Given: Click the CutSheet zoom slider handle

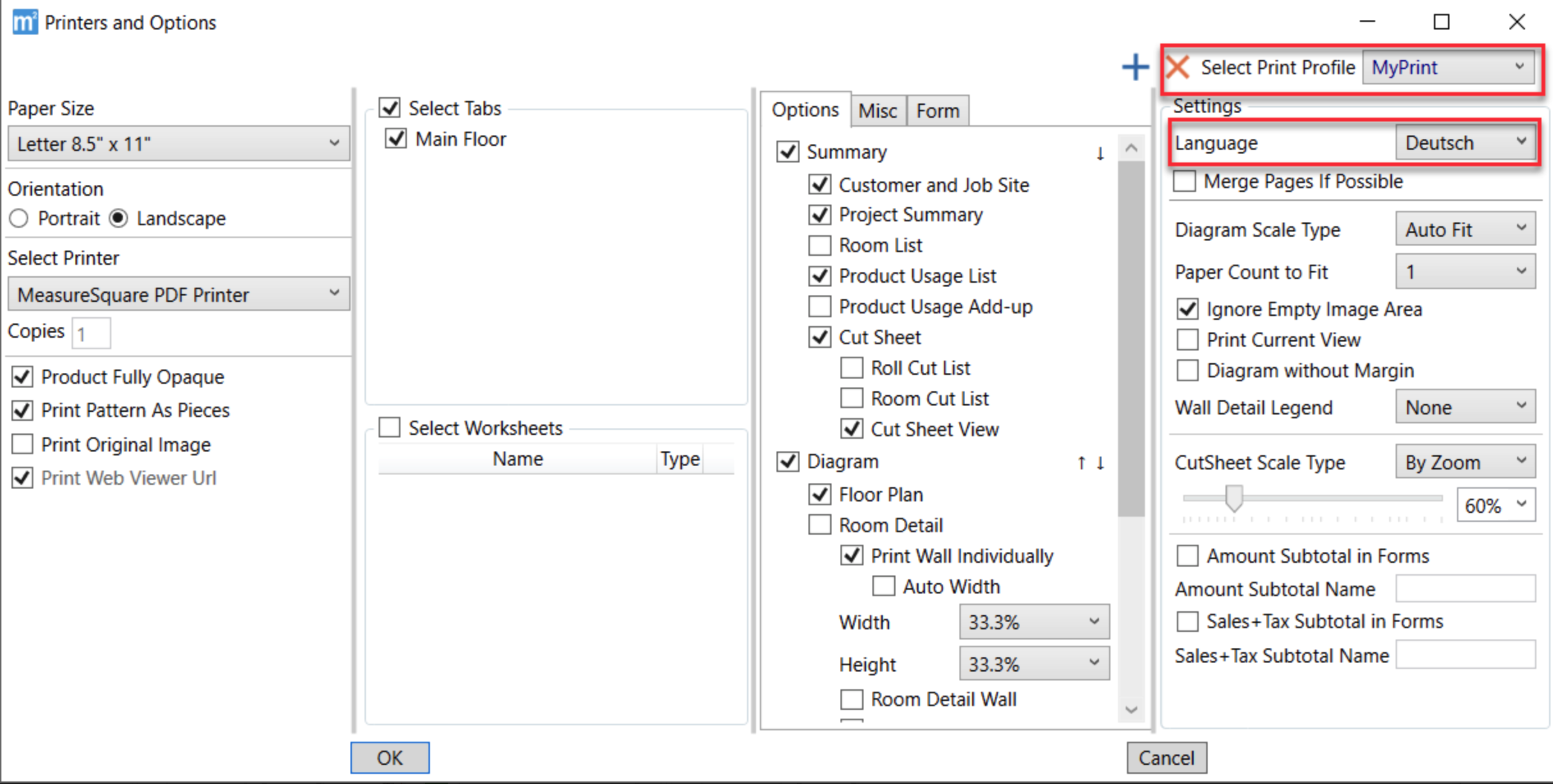Looking at the screenshot, I should [1234, 498].
